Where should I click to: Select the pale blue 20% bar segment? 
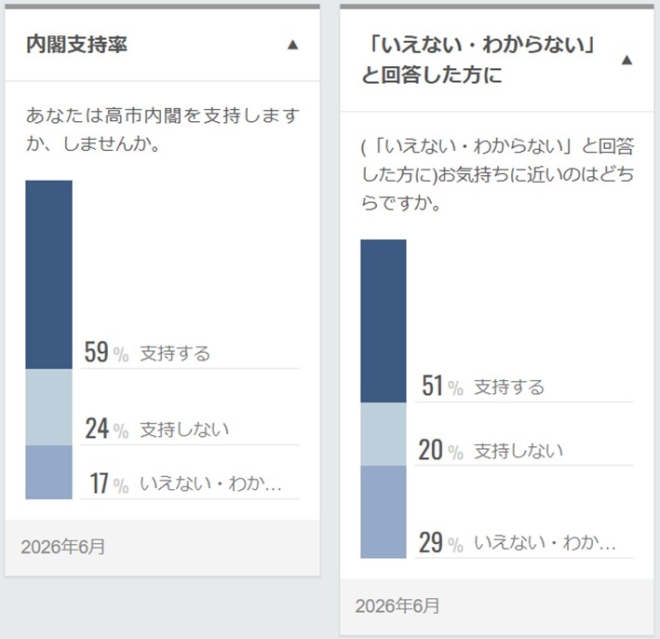pos(383,434)
